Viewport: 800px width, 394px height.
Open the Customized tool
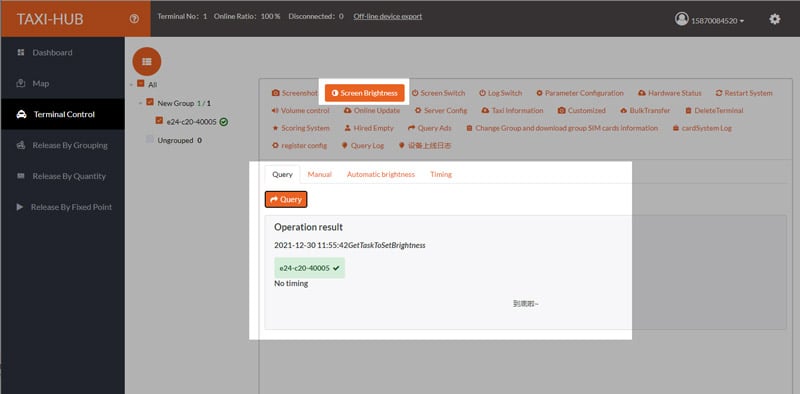click(x=582, y=110)
